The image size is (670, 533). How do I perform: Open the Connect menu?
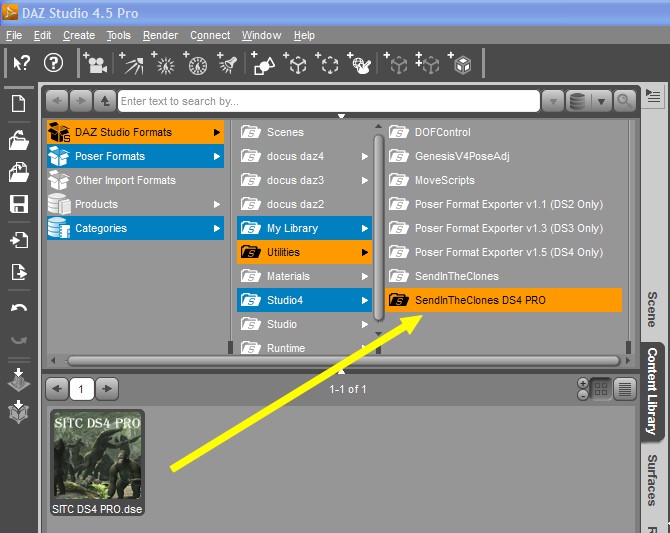point(210,35)
